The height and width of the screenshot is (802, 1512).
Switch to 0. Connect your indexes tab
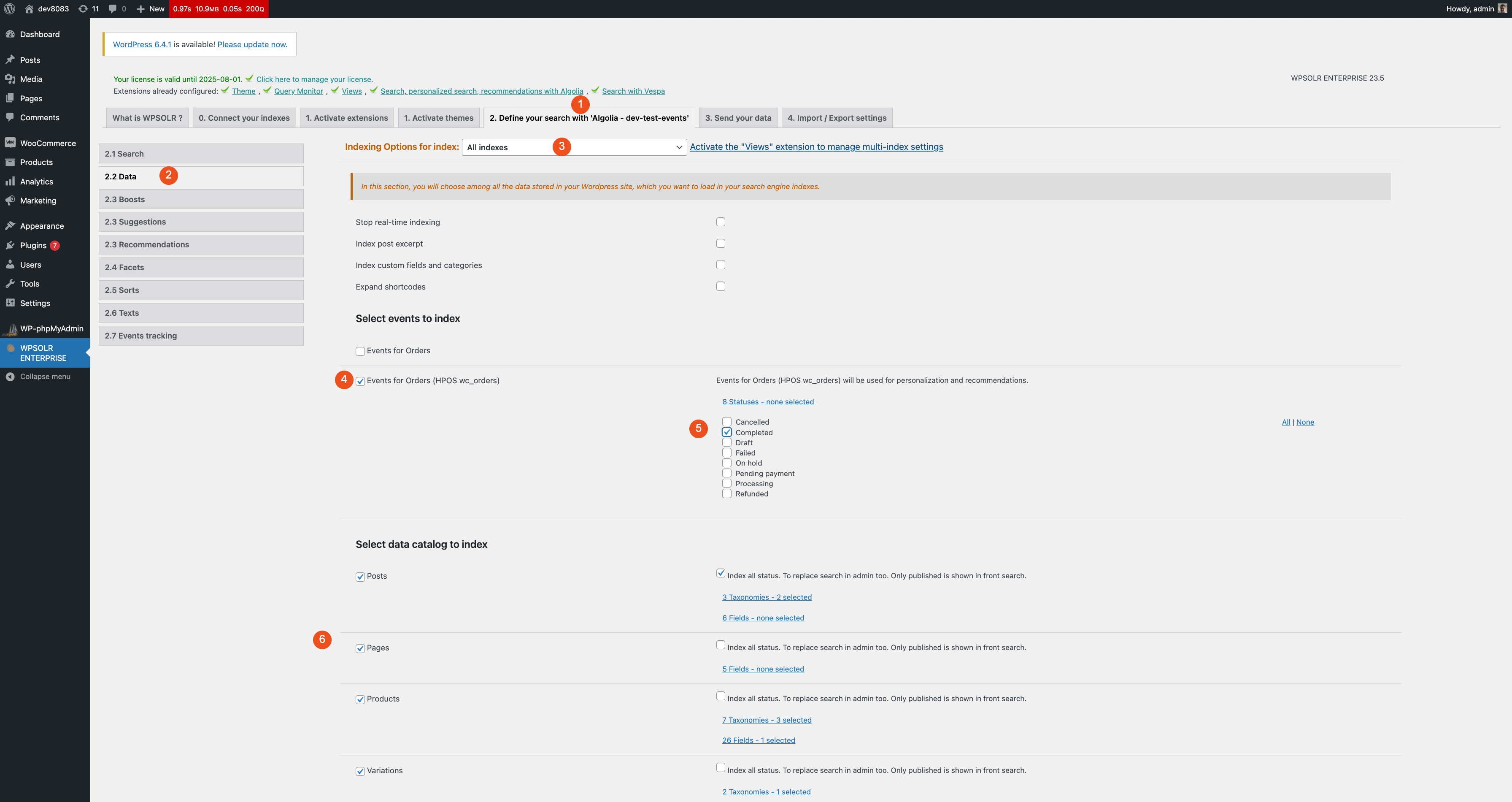tap(244, 117)
